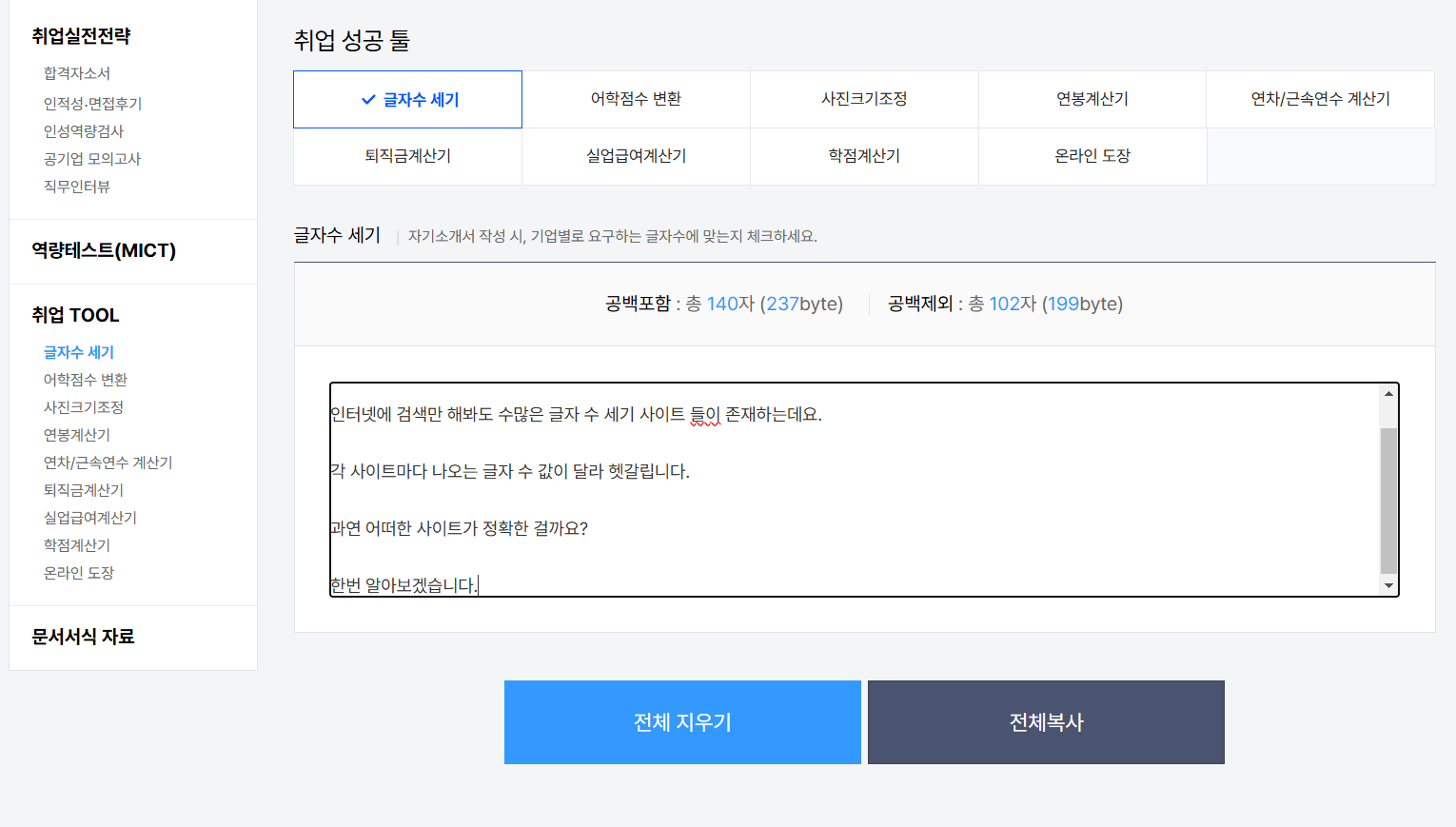The image size is (1456, 827).
Task: Switch to the 어학점수 변환 tab
Action: coord(636,99)
